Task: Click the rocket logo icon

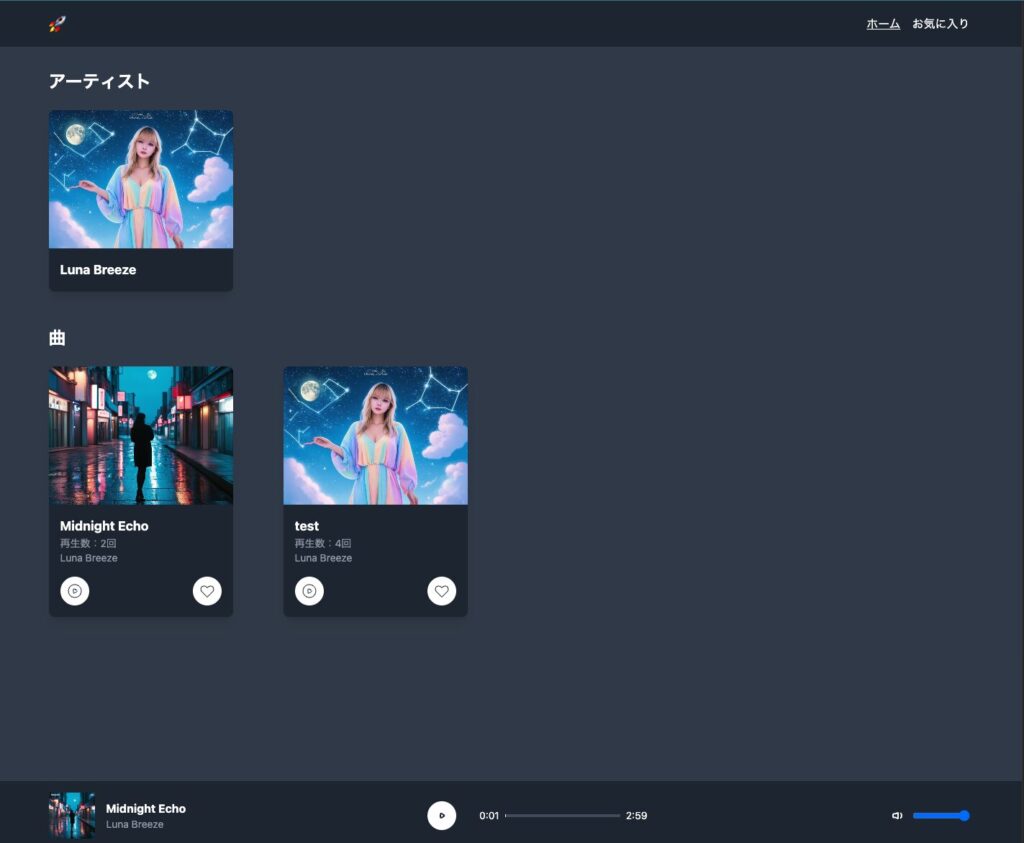Action: click(57, 24)
